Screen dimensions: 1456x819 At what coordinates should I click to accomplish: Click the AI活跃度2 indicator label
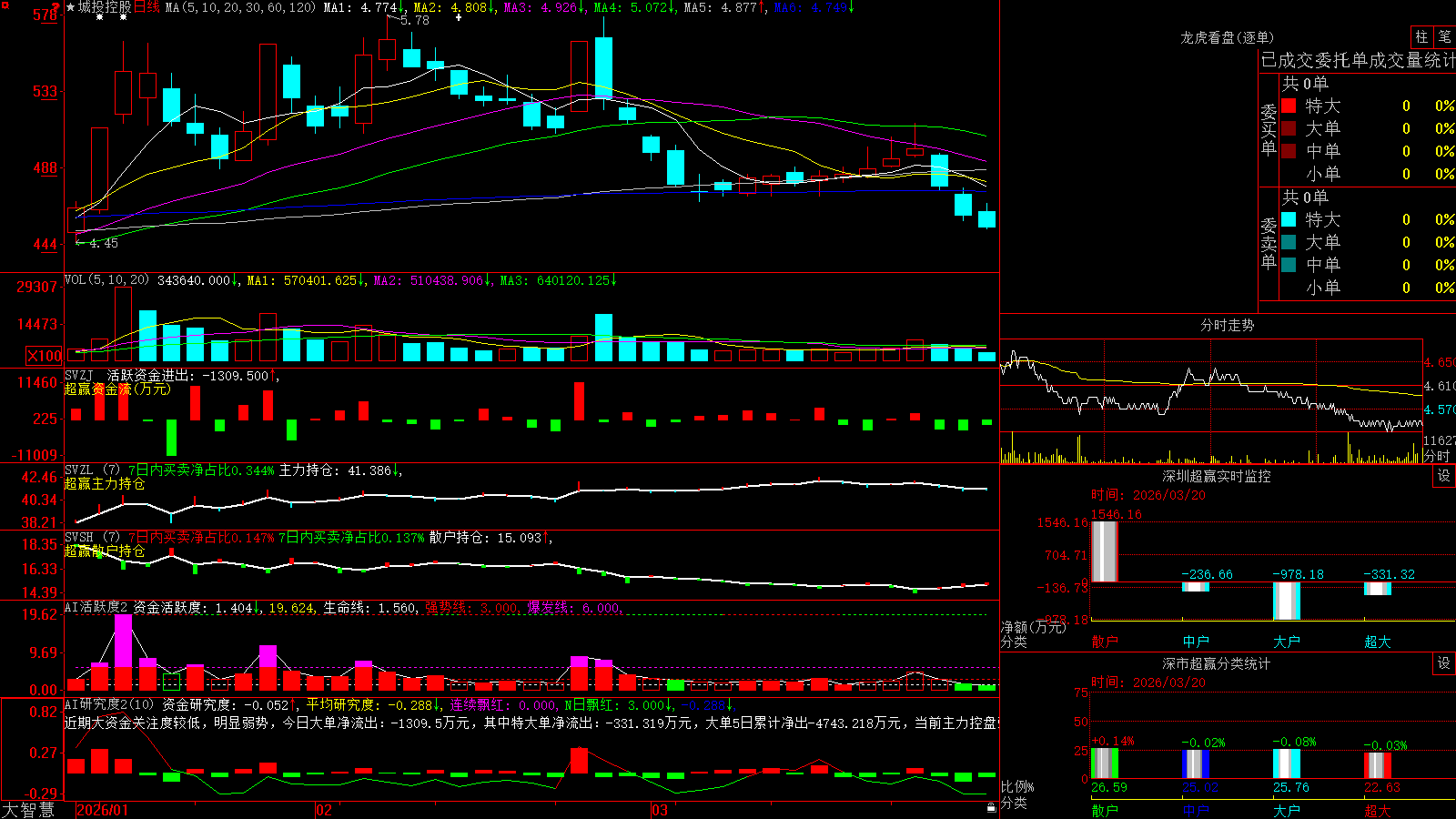(x=96, y=607)
